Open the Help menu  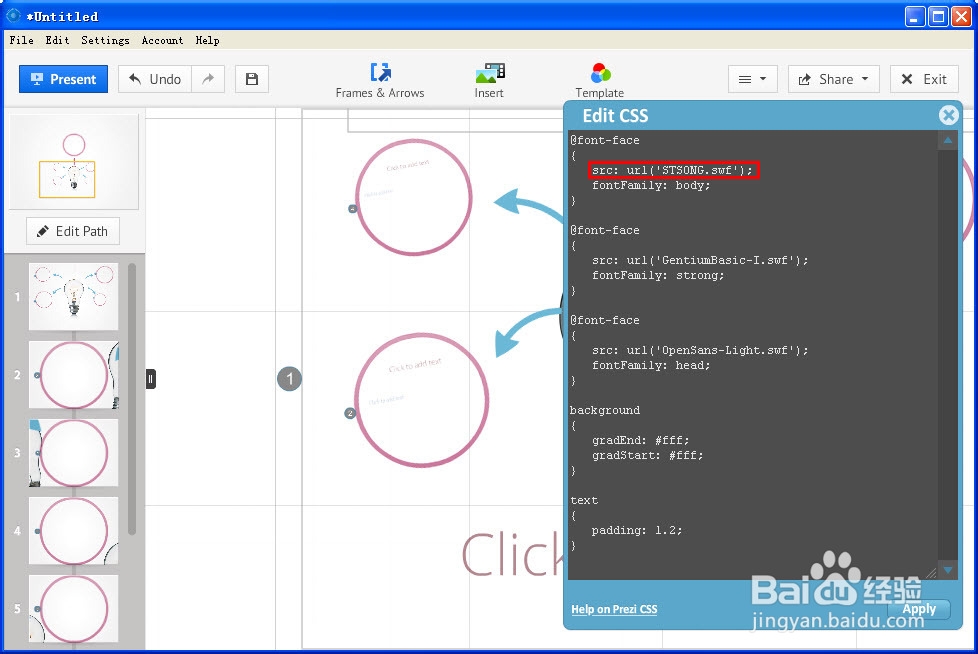pos(207,40)
